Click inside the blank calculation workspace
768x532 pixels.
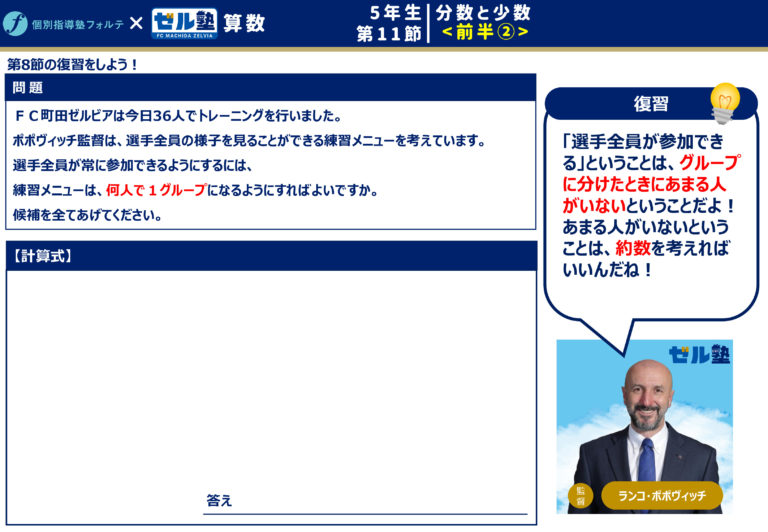coord(271,380)
